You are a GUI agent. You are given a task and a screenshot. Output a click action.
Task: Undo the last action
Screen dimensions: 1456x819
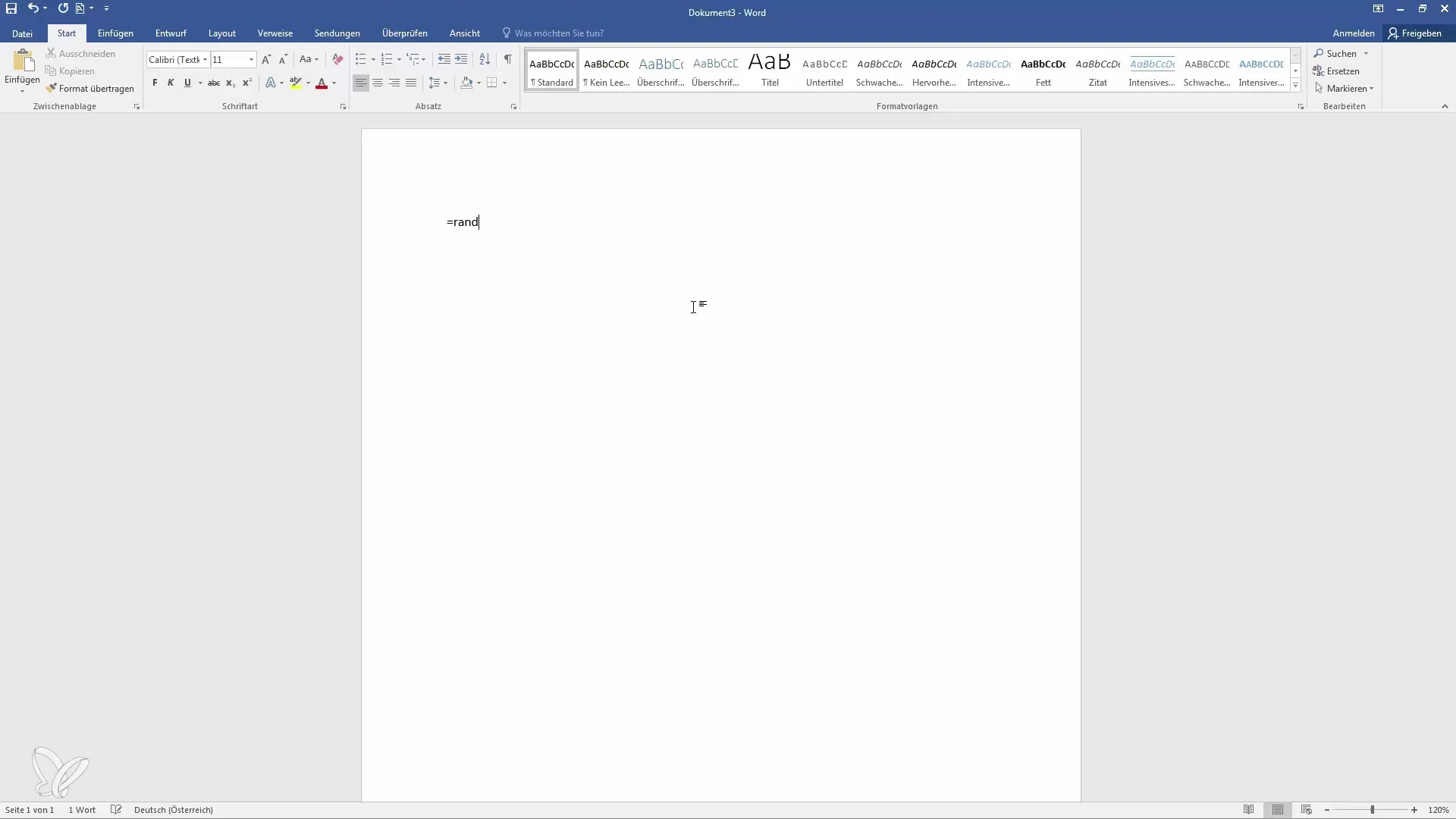pyautogui.click(x=33, y=8)
